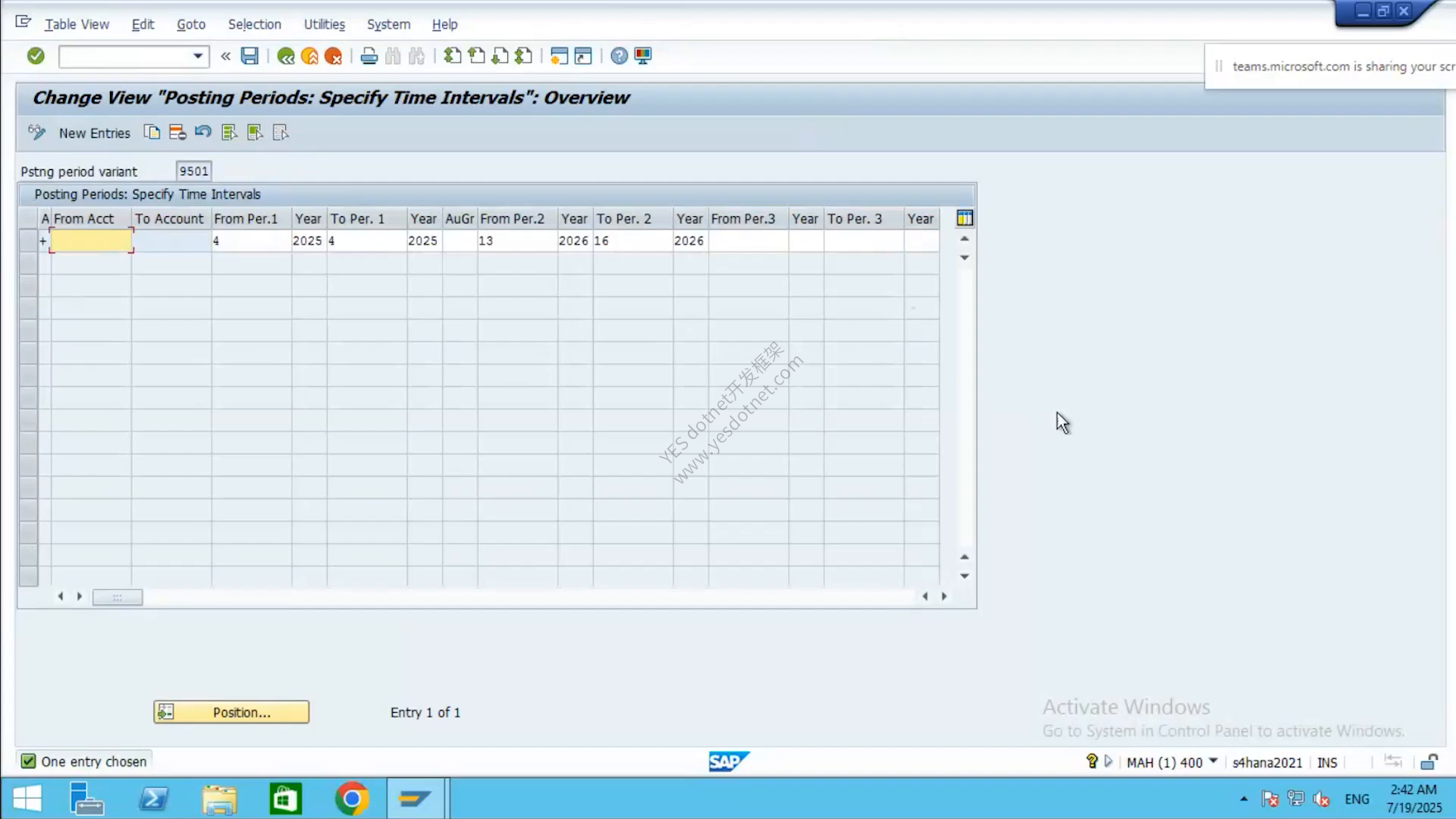
Task: Show hidden icons in system tray
Action: pyautogui.click(x=1244, y=799)
